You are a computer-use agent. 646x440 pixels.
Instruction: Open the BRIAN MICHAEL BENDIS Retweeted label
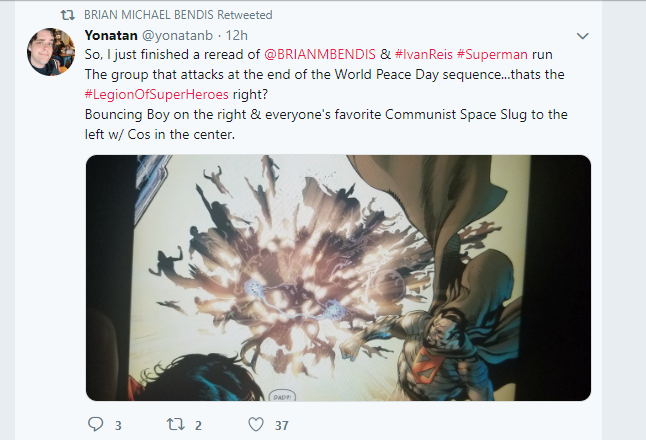pyautogui.click(x=178, y=15)
